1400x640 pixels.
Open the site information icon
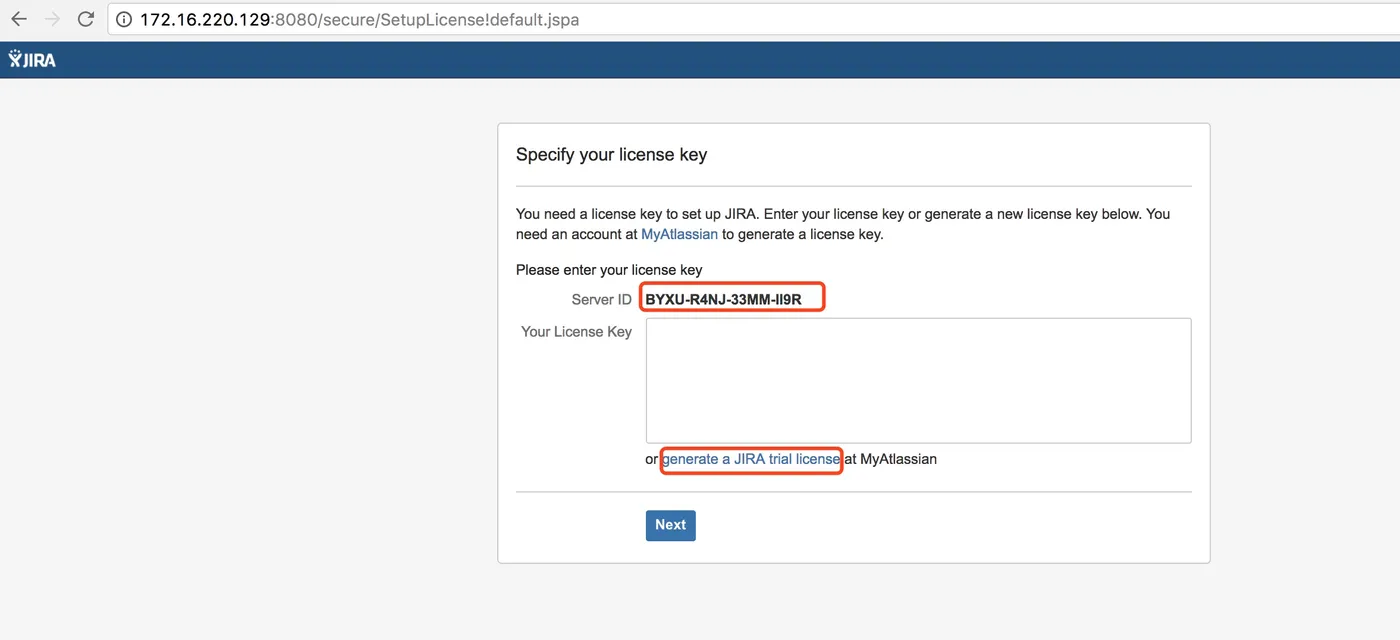[x=124, y=19]
